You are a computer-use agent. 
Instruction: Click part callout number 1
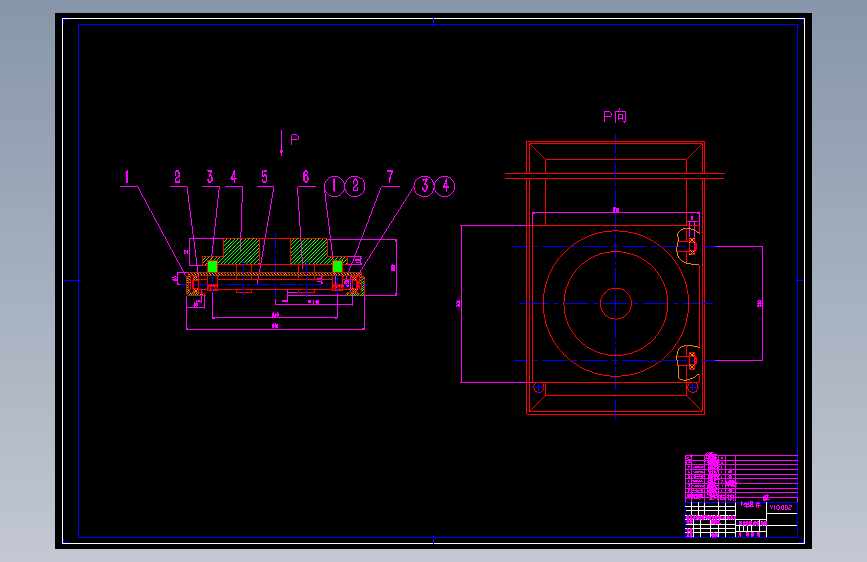pyautogui.click(x=127, y=177)
